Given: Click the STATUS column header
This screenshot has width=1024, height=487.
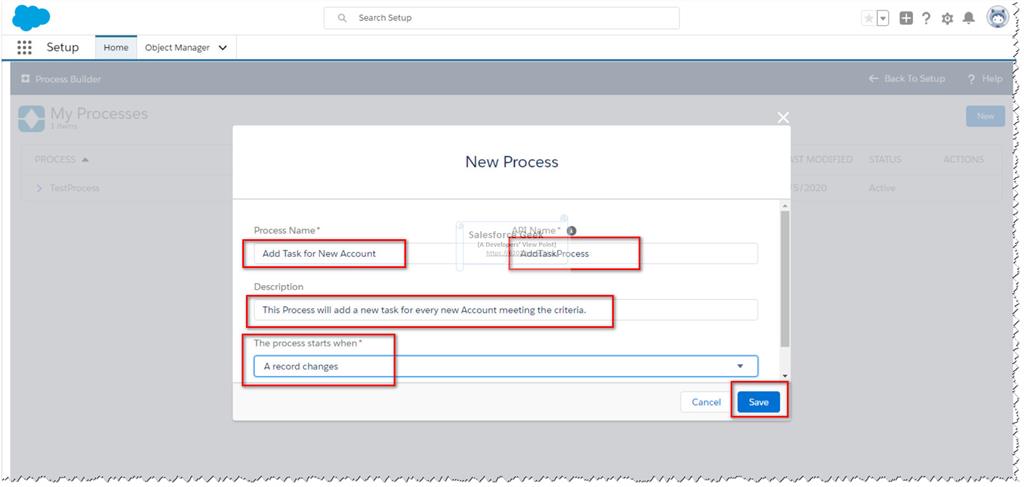Looking at the screenshot, I should [x=885, y=159].
